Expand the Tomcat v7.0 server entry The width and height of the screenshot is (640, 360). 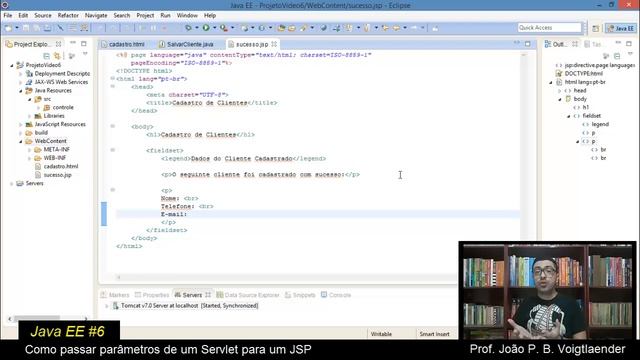point(107,306)
